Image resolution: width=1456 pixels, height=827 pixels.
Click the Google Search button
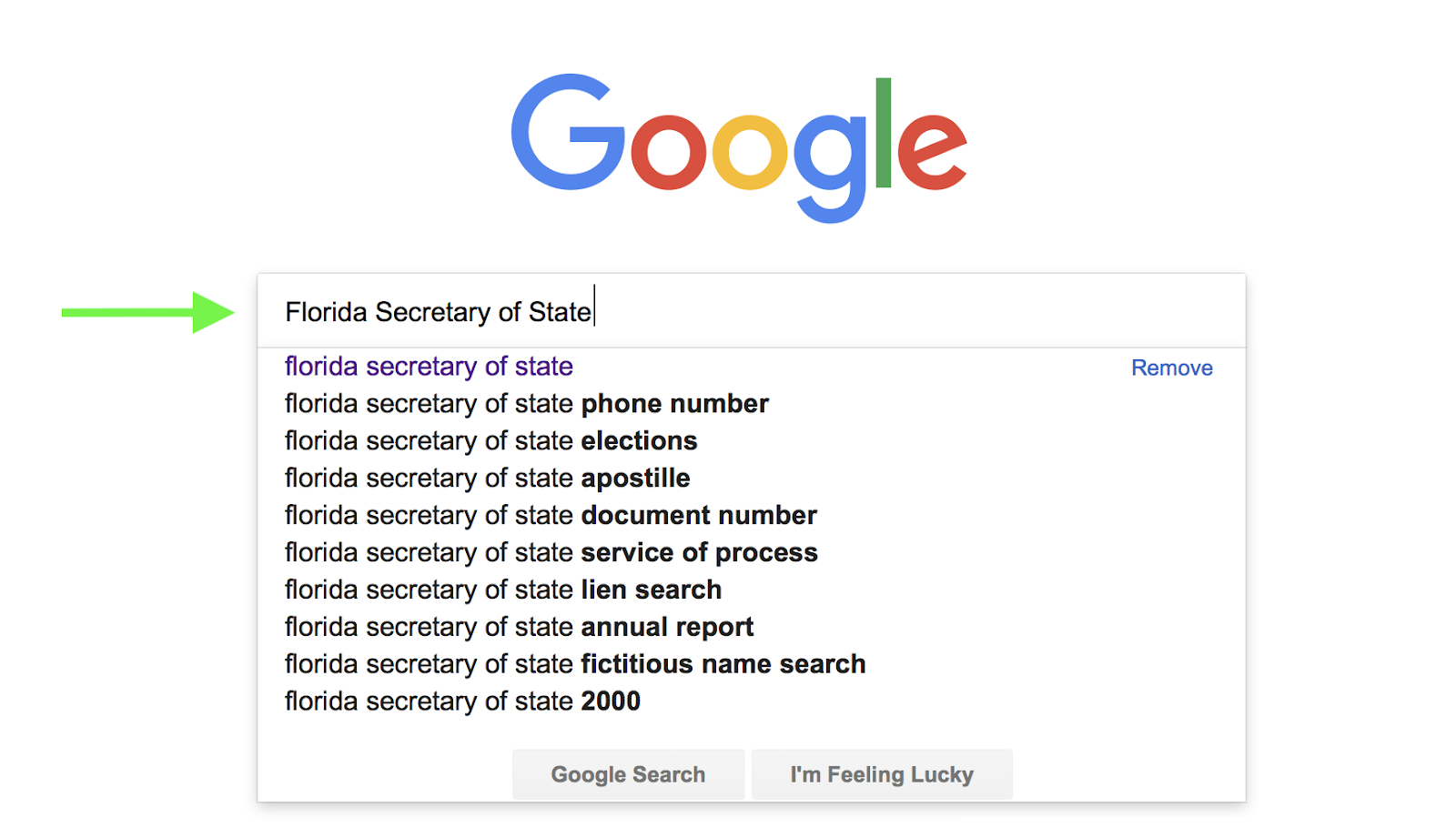point(628,774)
